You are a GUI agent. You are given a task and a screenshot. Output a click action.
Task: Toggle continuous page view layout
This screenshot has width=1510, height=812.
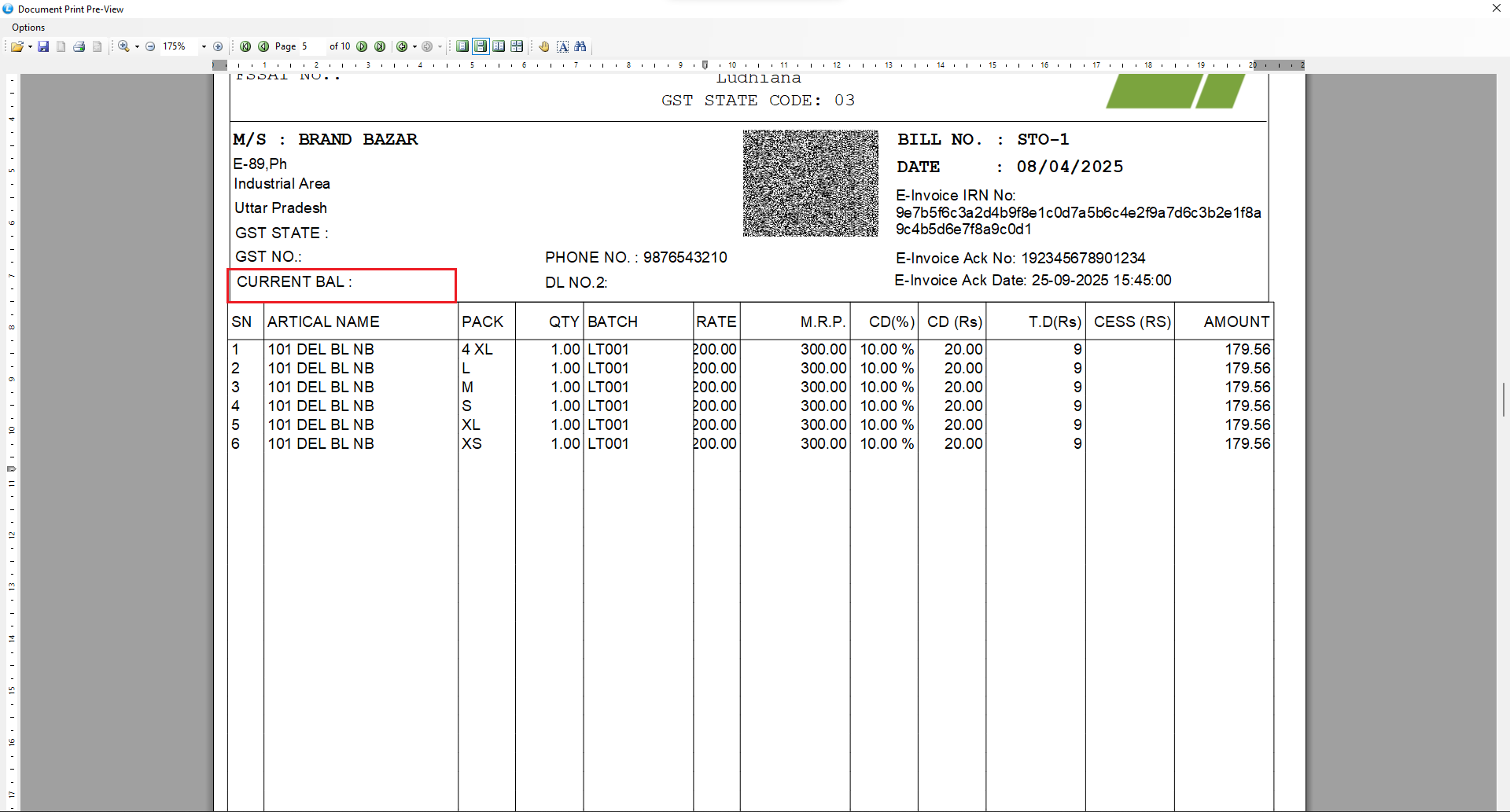[x=481, y=46]
